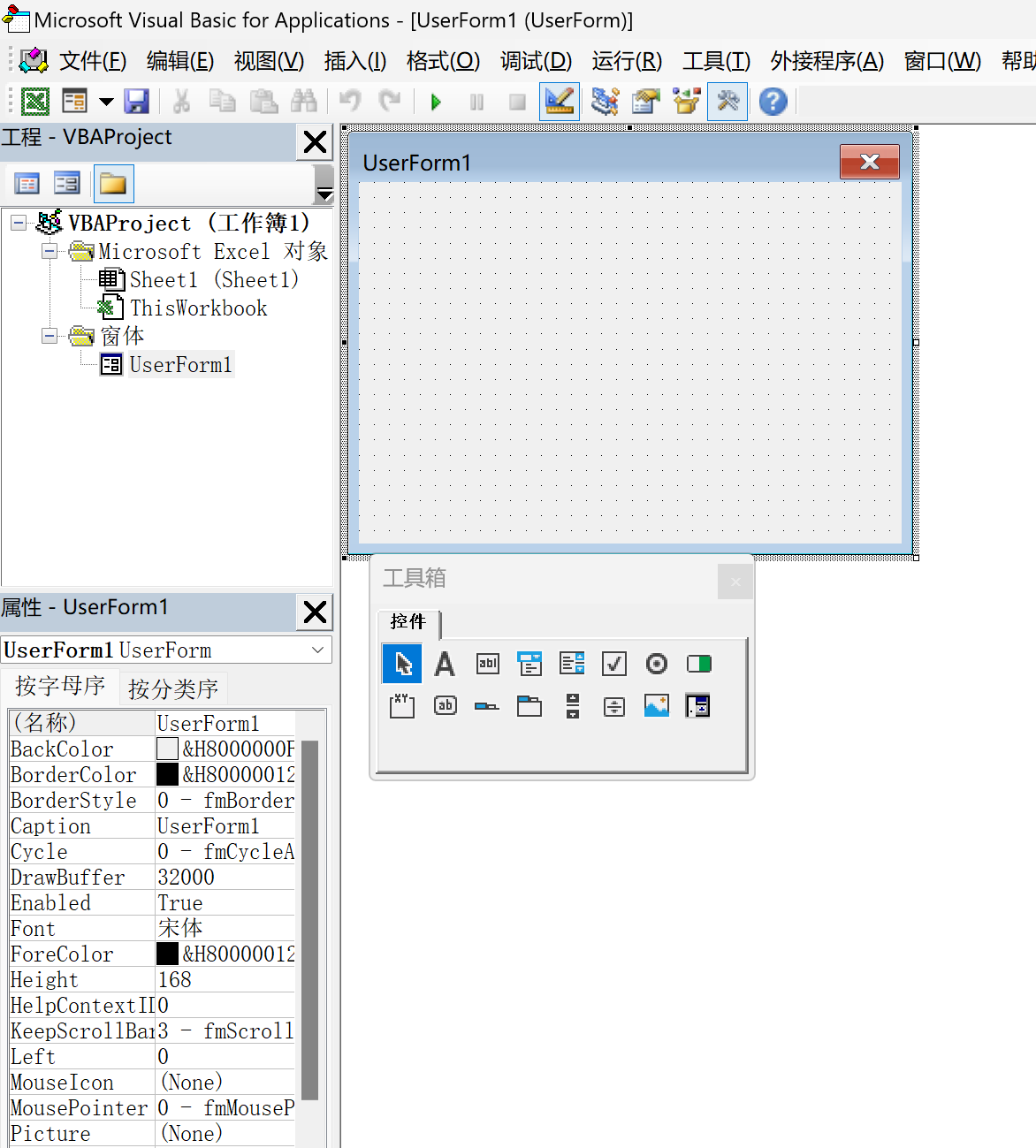Pick the CheckBox control in the toolbox
Screen dimensions: 1036x1148
(614, 664)
